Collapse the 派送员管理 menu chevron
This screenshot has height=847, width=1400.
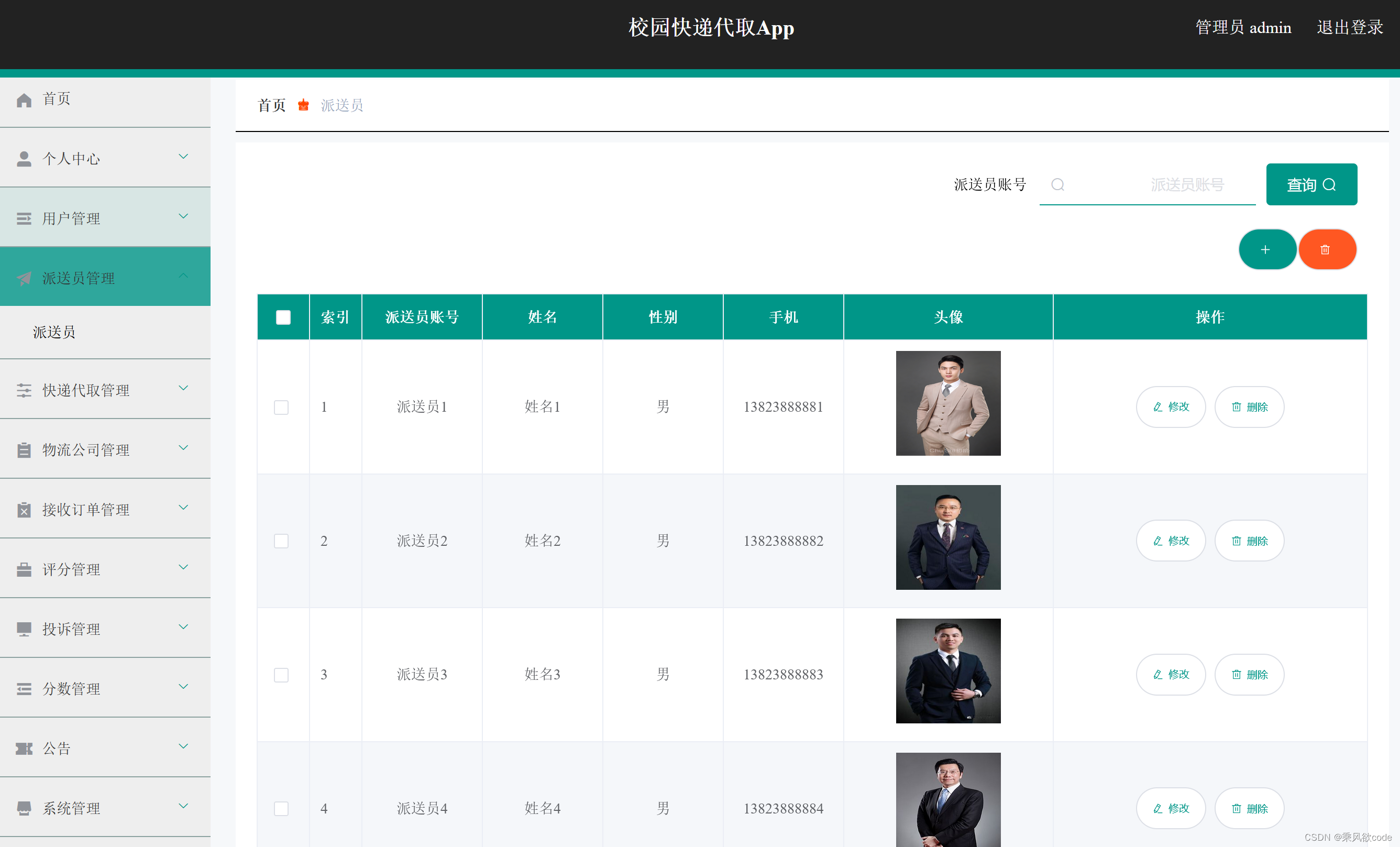pos(183,276)
